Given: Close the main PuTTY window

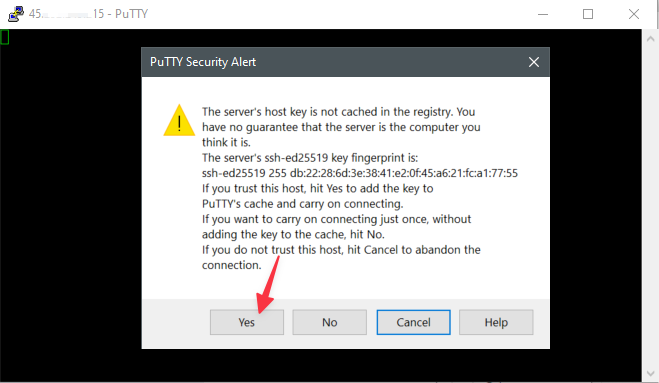Looking at the screenshot, I should [x=634, y=14].
